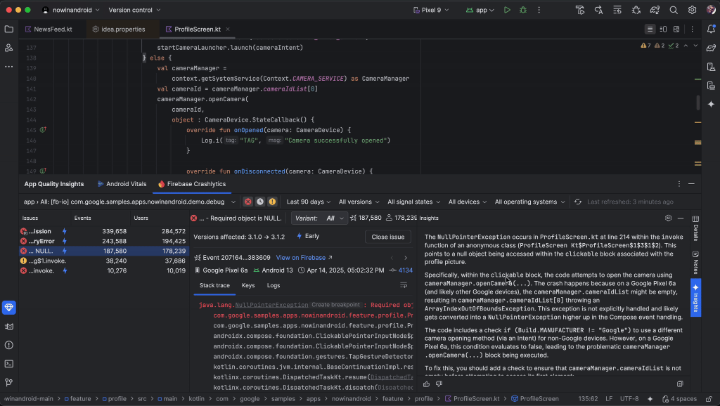Open the Version control dropdown
The height and width of the screenshot is (406, 720).
(x=135, y=10)
